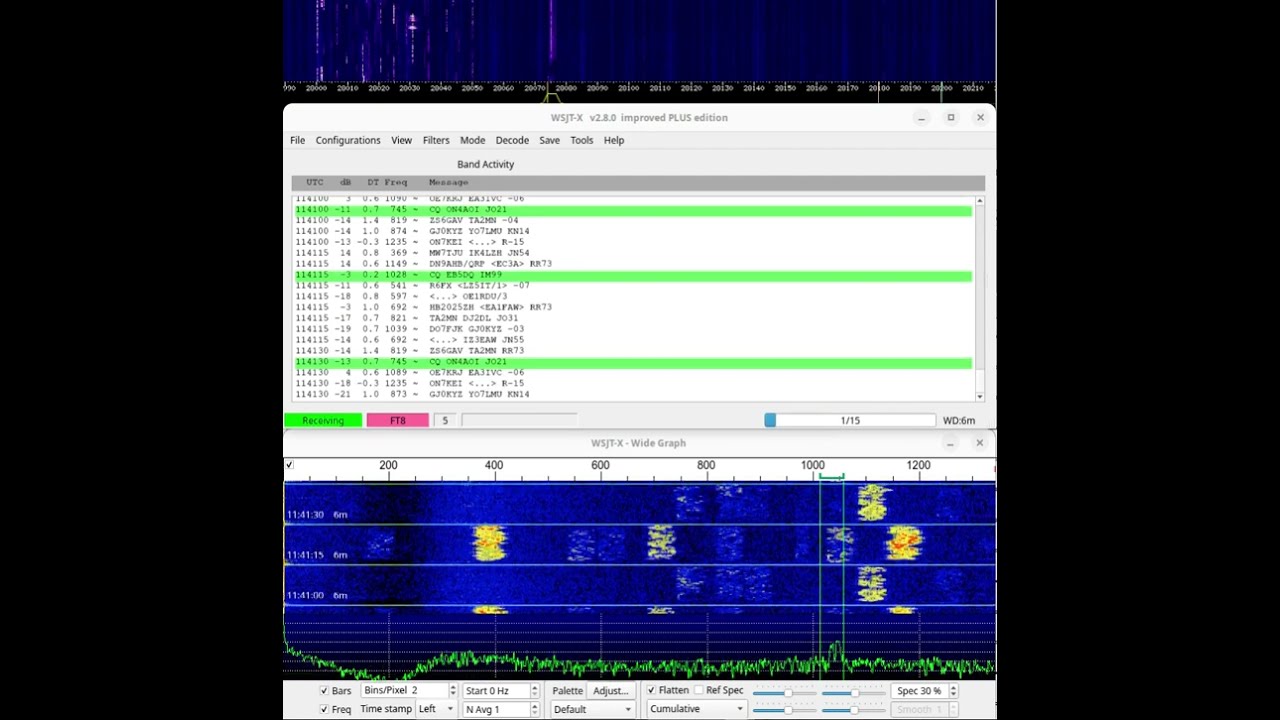The image size is (1280, 720).
Task: Click Band Activity scrollbar down arrow
Action: 980,396
